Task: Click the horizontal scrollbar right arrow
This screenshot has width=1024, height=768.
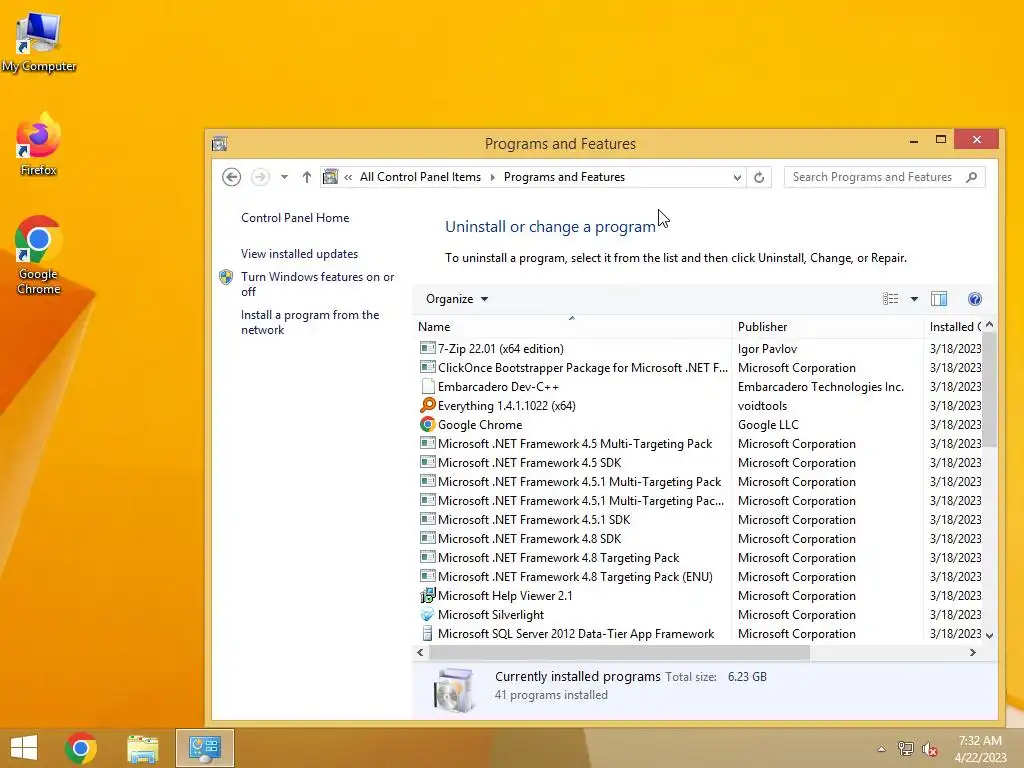Action: pyautogui.click(x=972, y=652)
